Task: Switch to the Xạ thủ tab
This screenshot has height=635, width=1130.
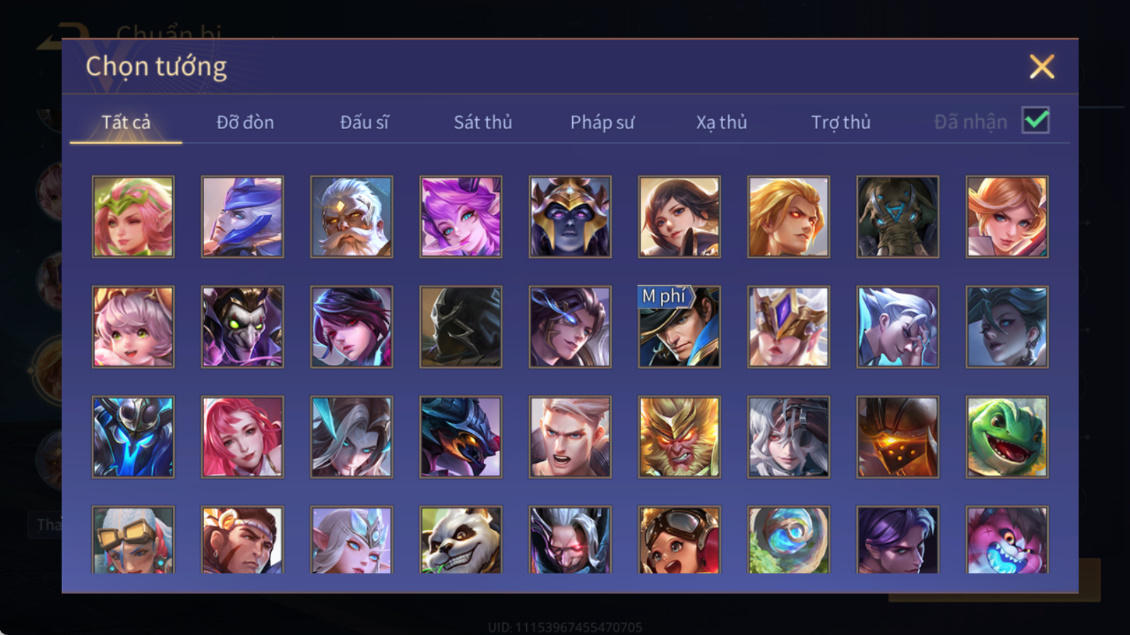Action: point(721,123)
